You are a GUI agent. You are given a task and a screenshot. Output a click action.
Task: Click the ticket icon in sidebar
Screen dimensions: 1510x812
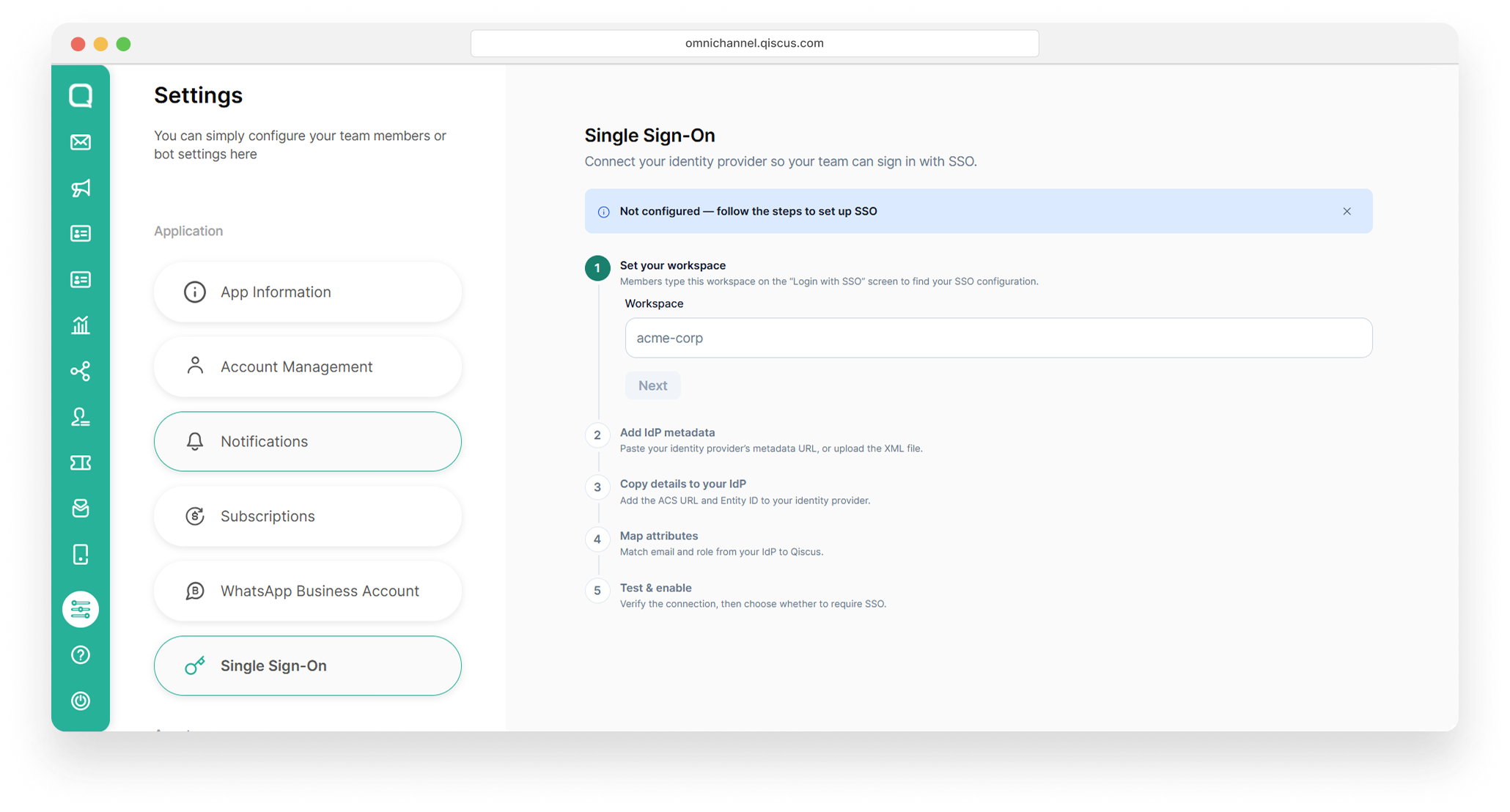coord(81,462)
